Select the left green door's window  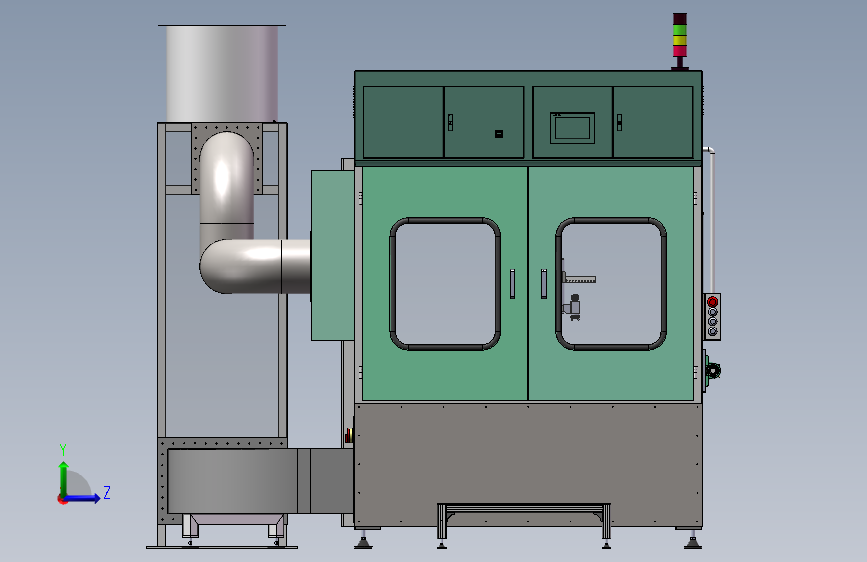click(x=445, y=284)
